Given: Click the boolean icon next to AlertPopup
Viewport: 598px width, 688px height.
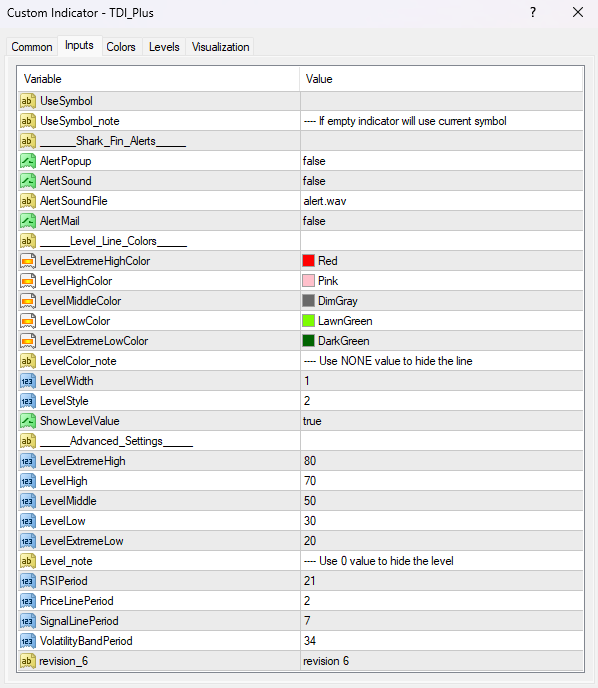Looking at the screenshot, I should coord(28,161).
